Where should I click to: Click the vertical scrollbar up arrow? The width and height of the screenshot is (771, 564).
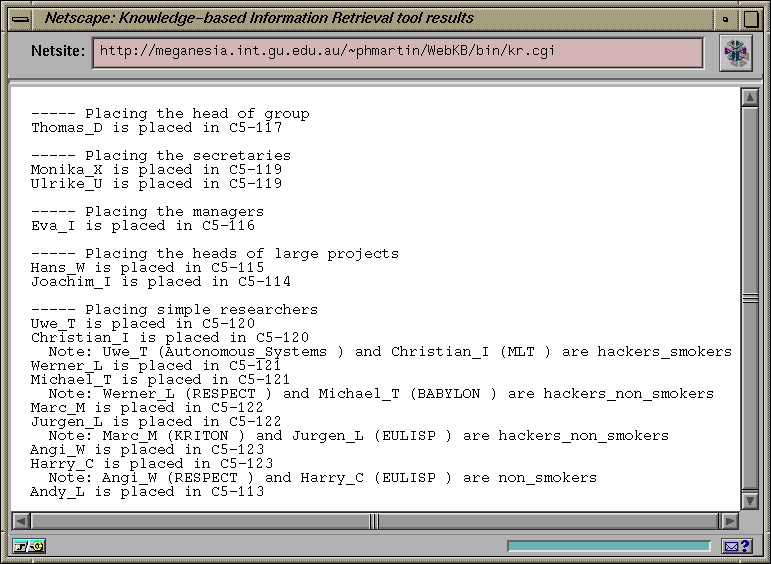coord(749,97)
